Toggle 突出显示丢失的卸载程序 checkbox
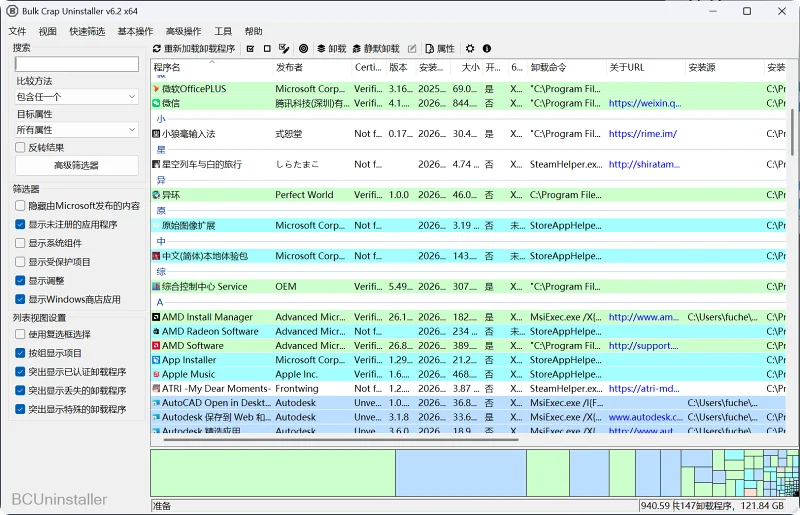Image resolution: width=800 pixels, height=515 pixels. pyautogui.click(x=20, y=390)
